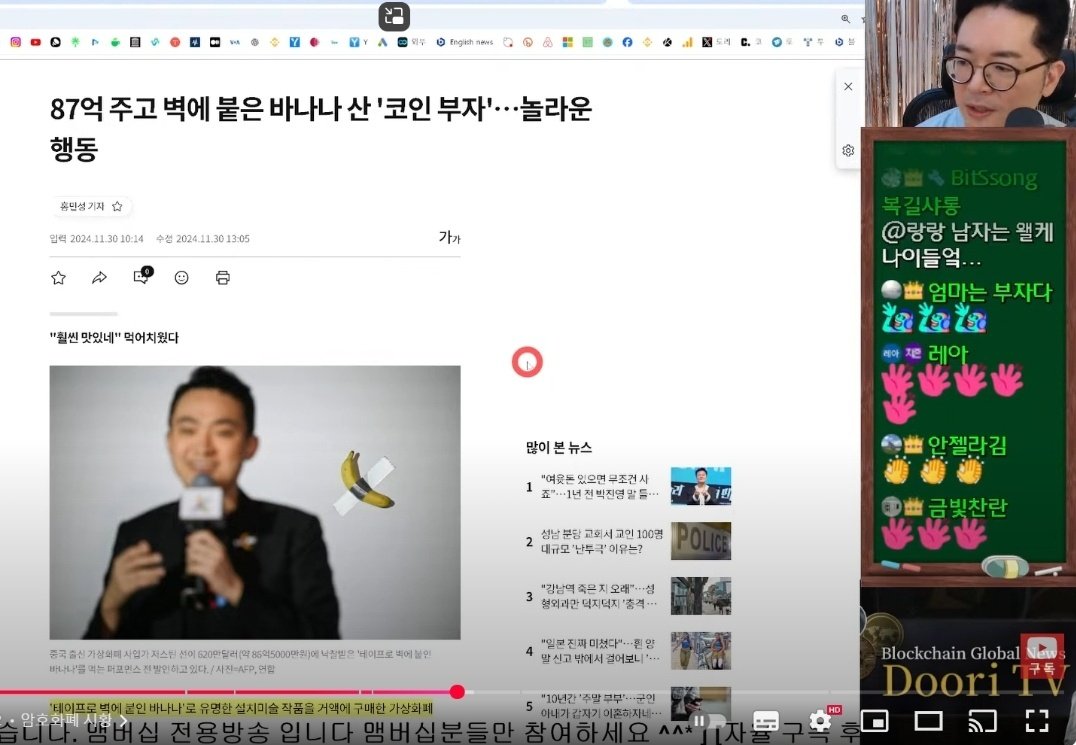
Task: Click the smiley reaction icon
Action: [181, 278]
